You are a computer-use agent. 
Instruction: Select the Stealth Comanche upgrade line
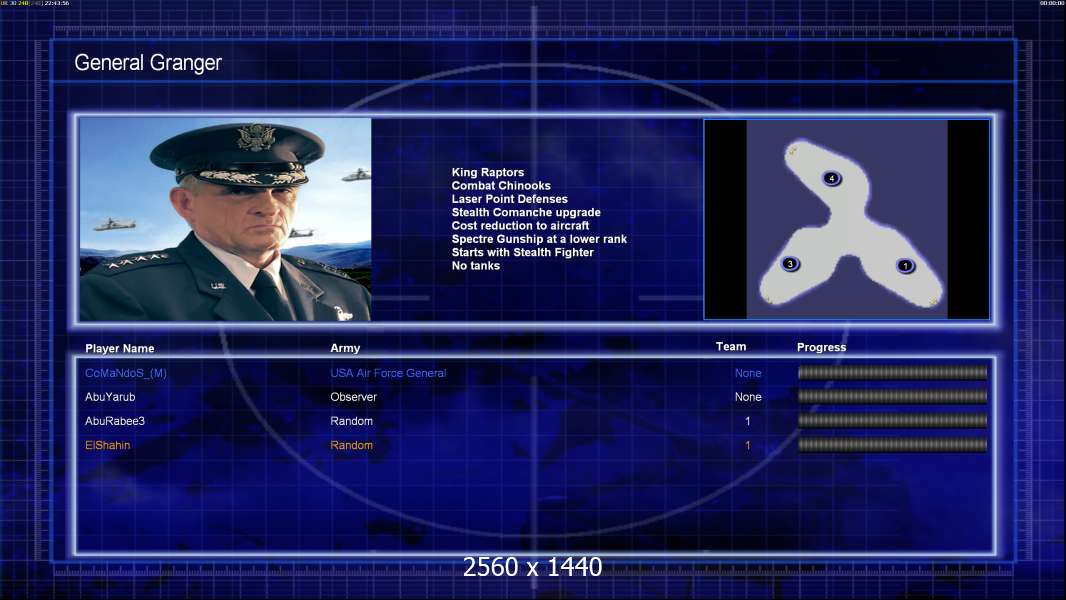point(526,212)
